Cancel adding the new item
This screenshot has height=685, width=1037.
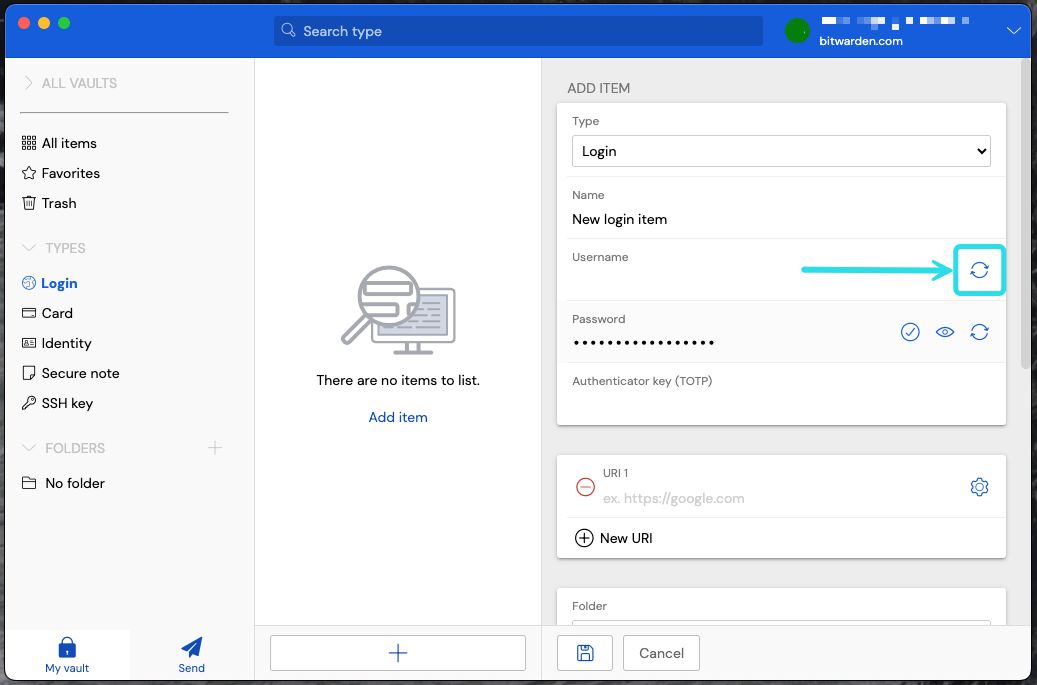click(661, 653)
